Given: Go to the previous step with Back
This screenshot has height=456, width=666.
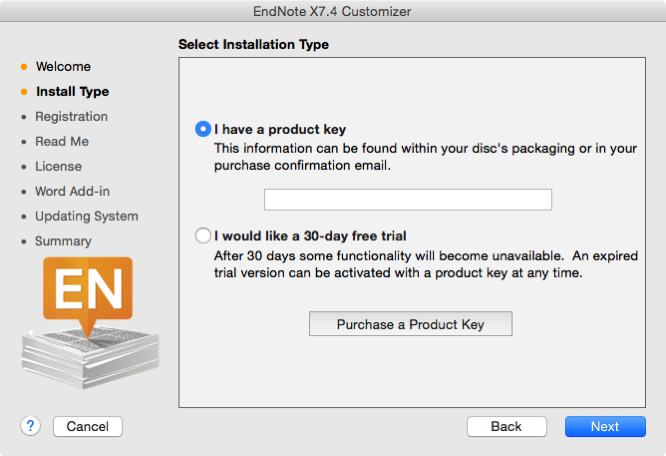Looking at the screenshot, I should [506, 426].
